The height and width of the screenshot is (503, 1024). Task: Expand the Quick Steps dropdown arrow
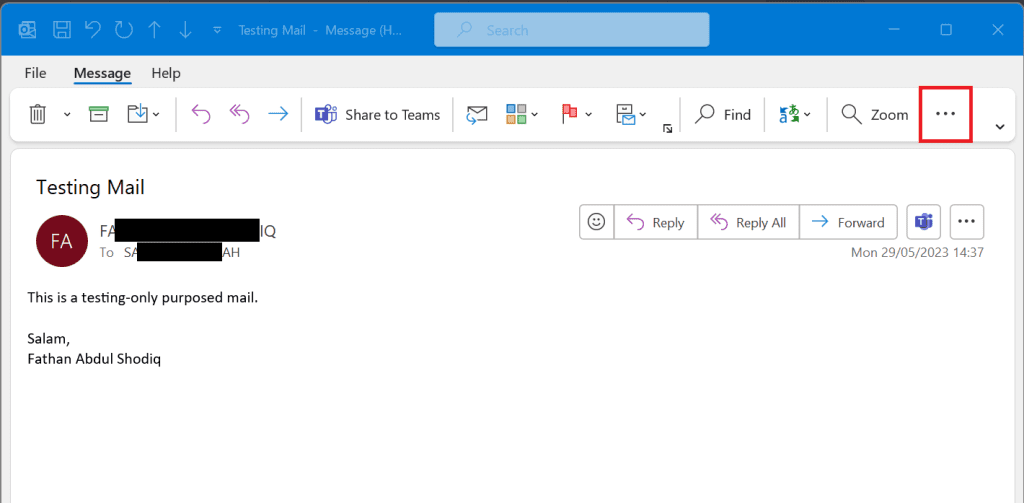tap(643, 115)
